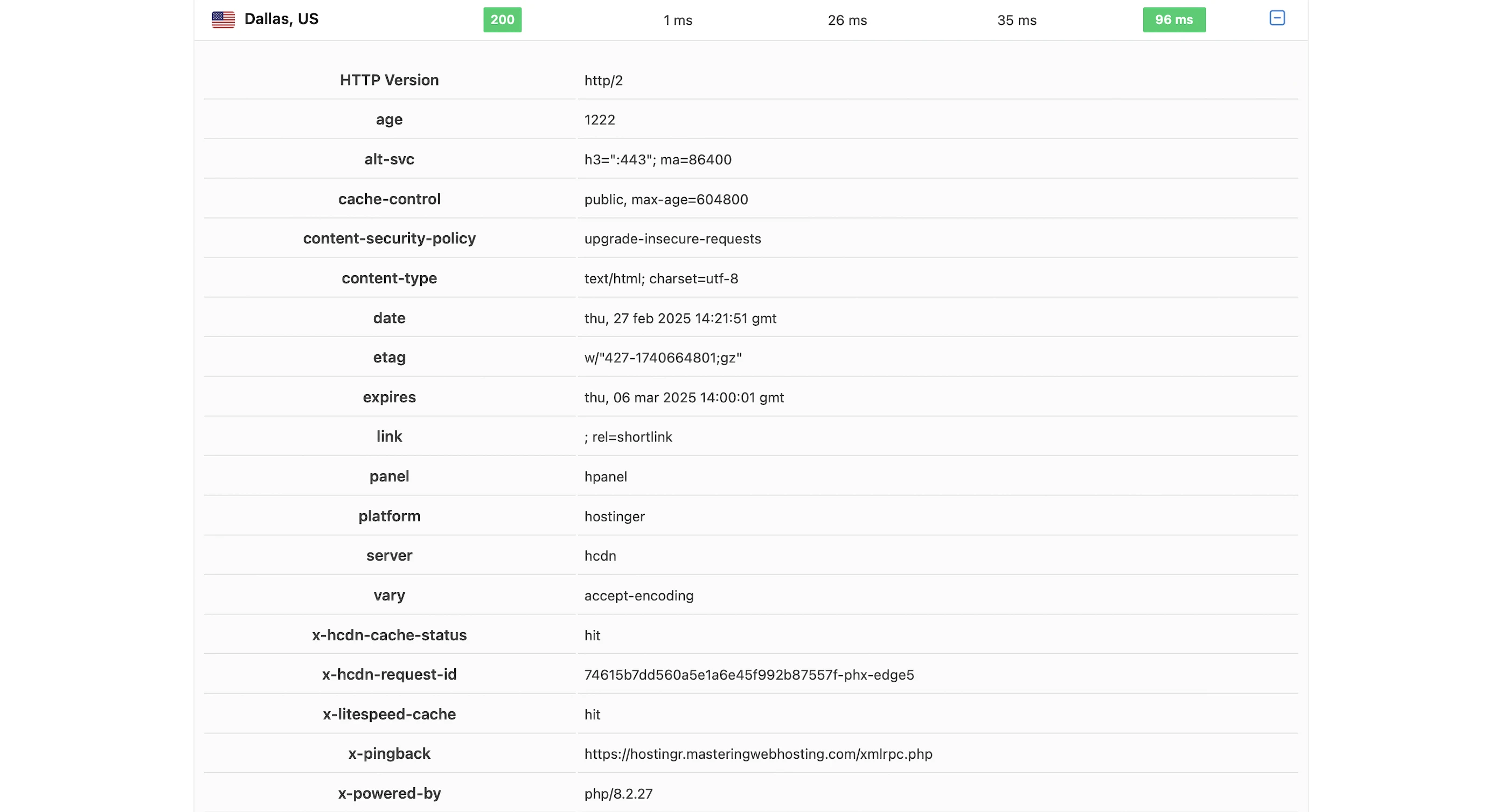Click the US flag icon
This screenshot has height=812, width=1502.
(222, 20)
